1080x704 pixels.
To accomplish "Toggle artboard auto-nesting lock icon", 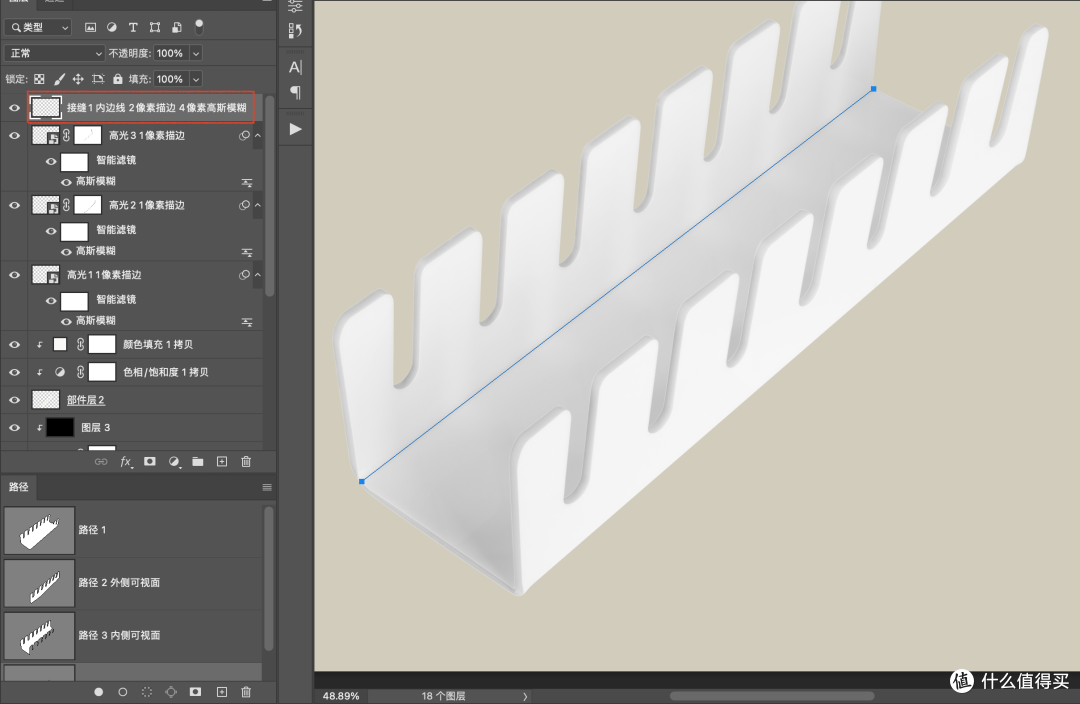I will [98, 79].
